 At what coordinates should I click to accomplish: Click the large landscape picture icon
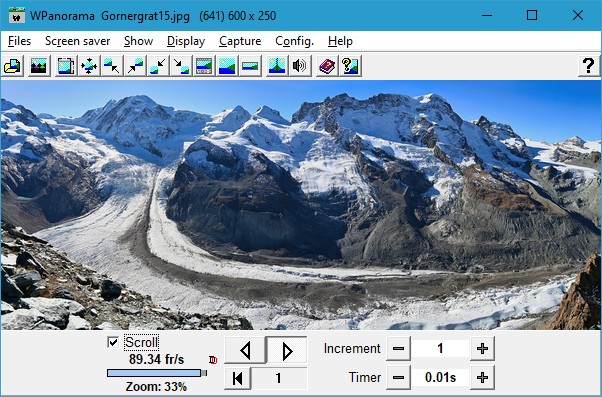pyautogui.click(x=227, y=66)
